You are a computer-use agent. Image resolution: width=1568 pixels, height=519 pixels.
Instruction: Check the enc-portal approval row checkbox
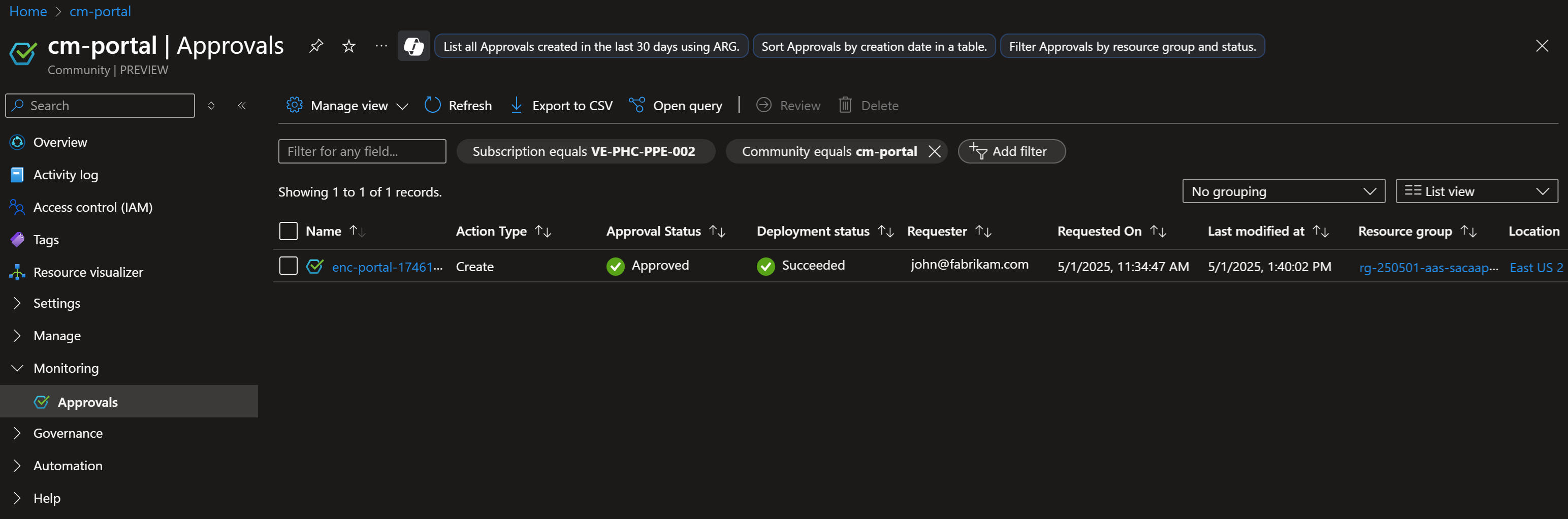pyautogui.click(x=288, y=266)
